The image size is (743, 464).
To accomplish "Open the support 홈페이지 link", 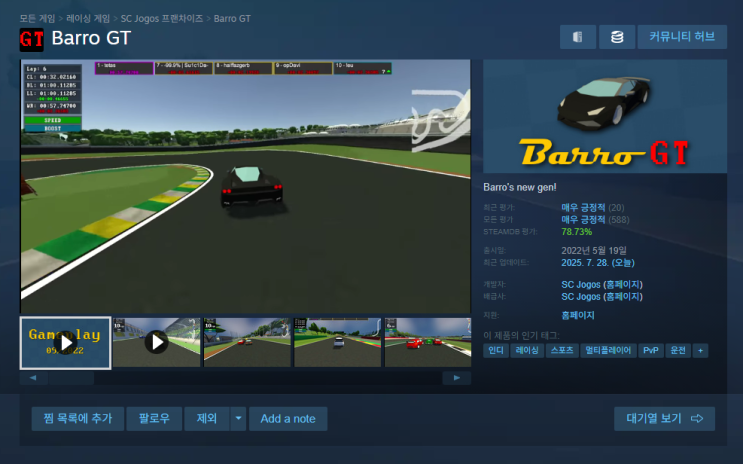I will click(x=578, y=315).
